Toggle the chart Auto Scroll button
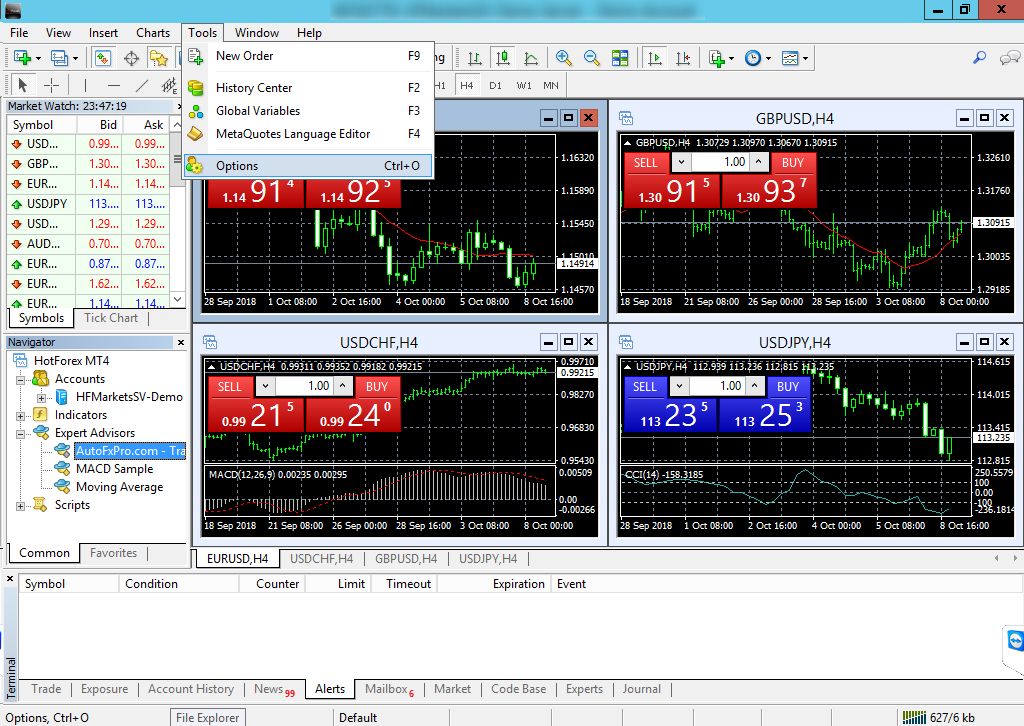The width and height of the screenshot is (1024, 726). [x=656, y=58]
